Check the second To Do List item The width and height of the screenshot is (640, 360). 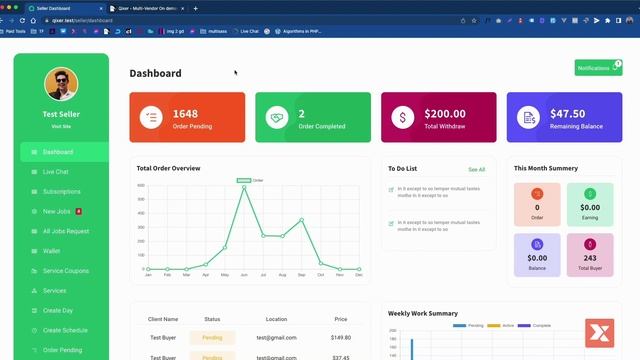391,224
